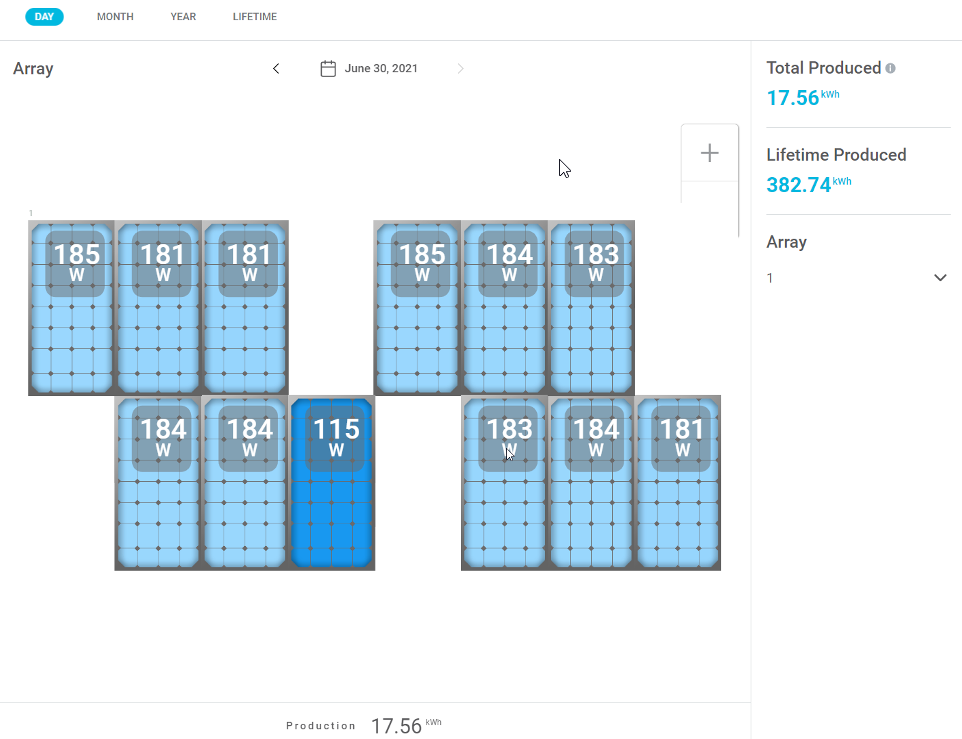
Task: Expand the Array dropdown chevron
Action: click(x=939, y=278)
